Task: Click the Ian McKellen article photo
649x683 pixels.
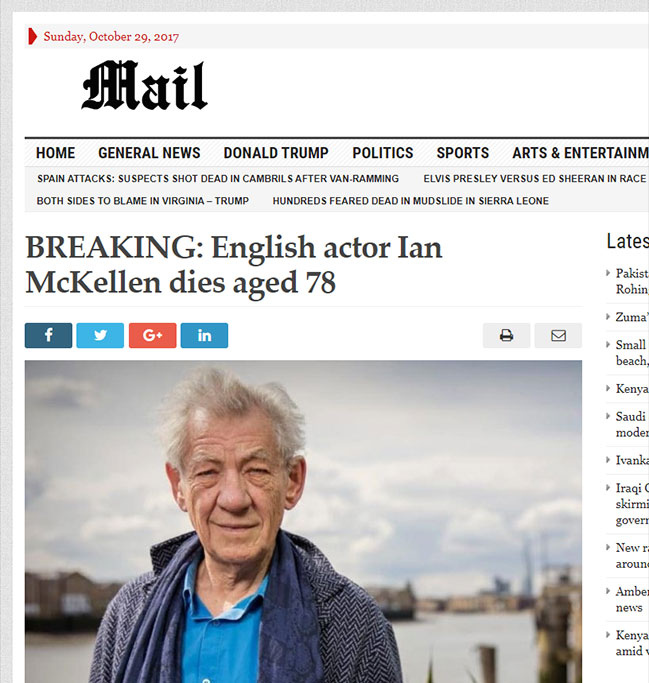Action: coord(303,521)
